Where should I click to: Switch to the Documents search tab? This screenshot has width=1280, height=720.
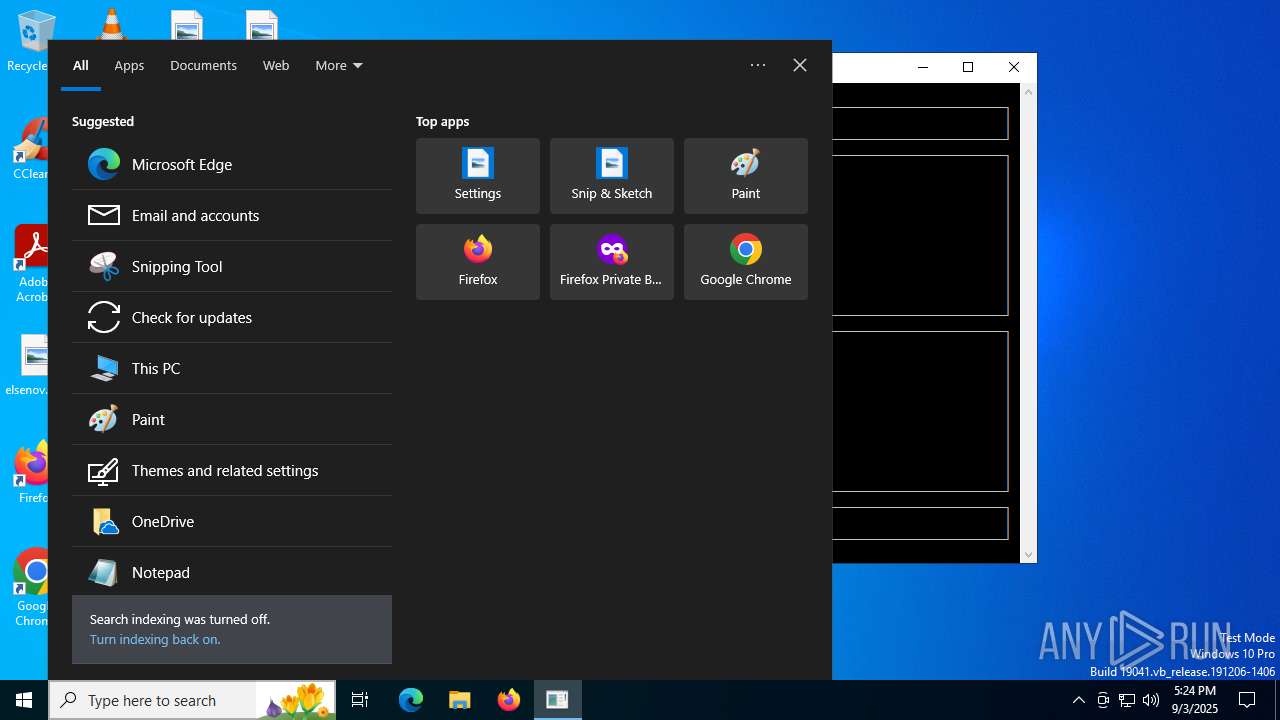203,65
